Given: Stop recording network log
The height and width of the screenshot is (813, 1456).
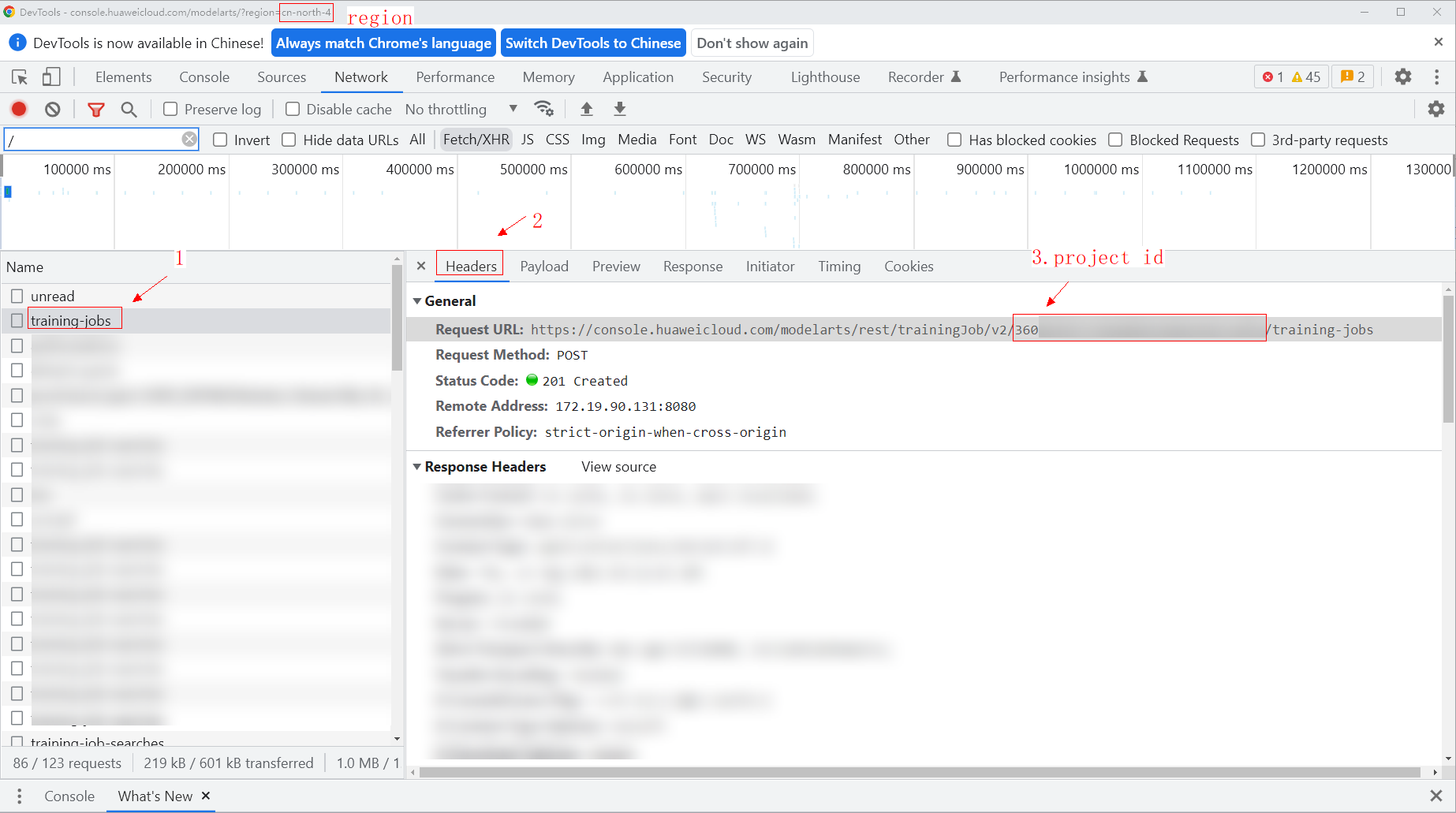Looking at the screenshot, I should point(19,109).
